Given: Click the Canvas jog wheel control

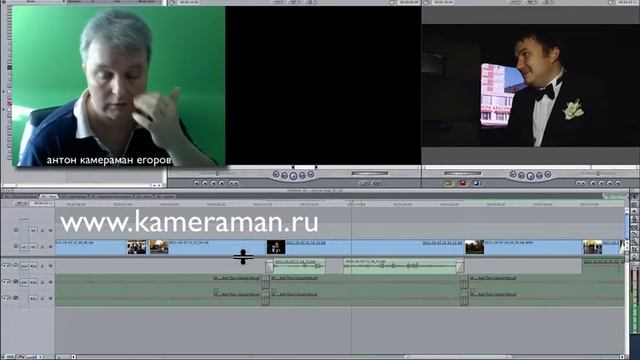Looking at the screenshot, I should pos(462,173).
